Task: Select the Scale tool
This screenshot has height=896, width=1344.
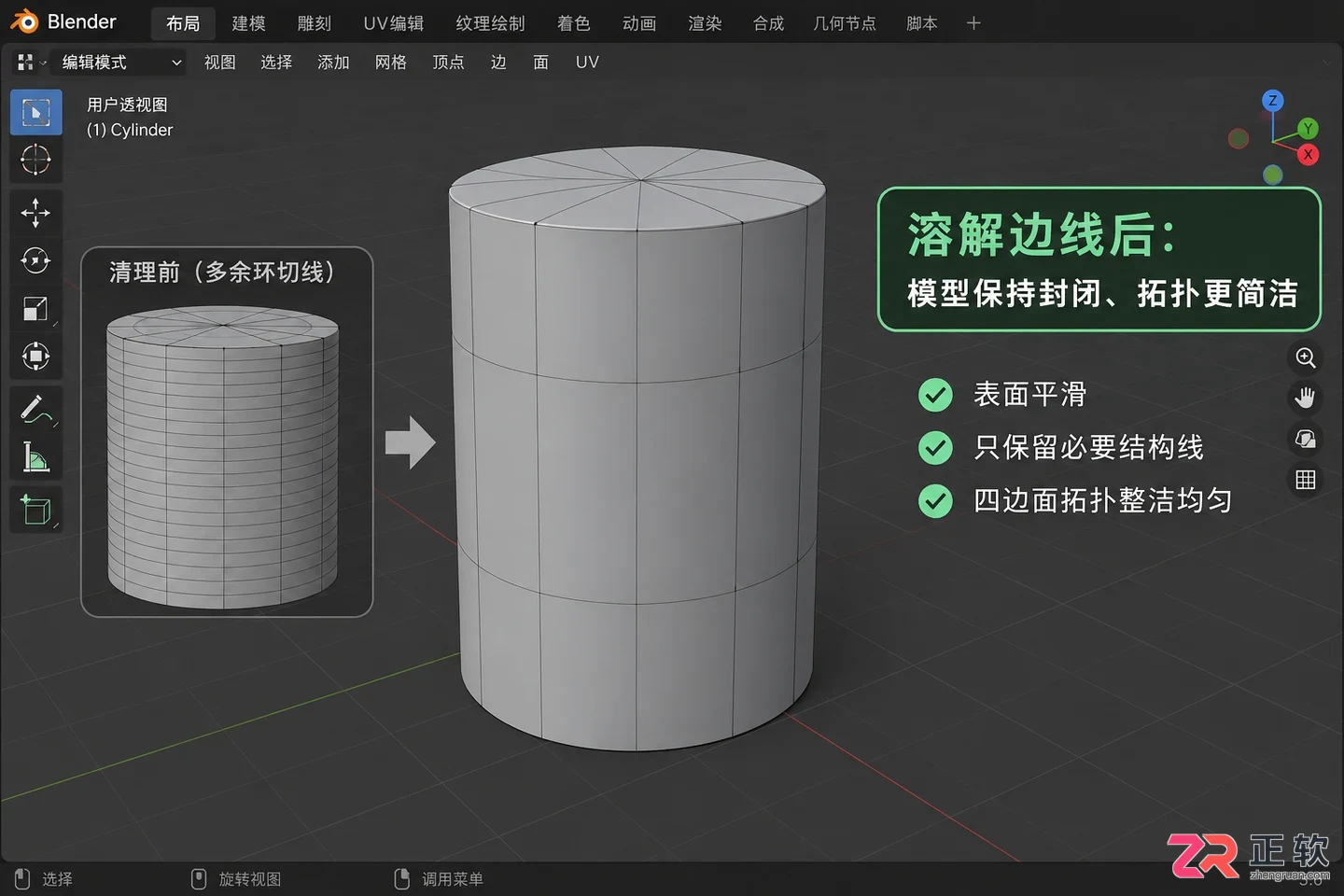Action: point(35,308)
